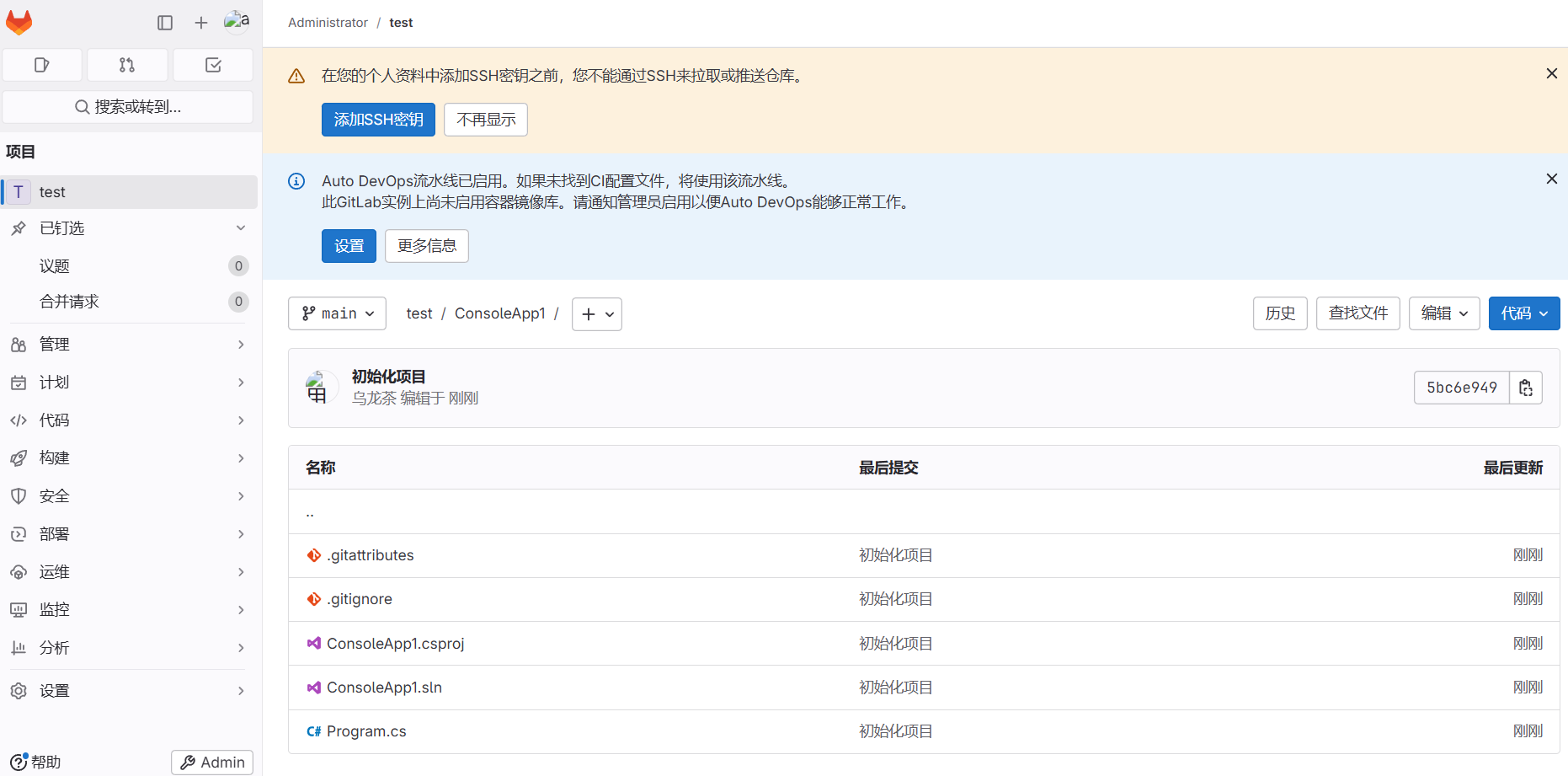The height and width of the screenshot is (776, 1568).
Task: Click the 计划 calendar icon
Action: tap(19, 383)
